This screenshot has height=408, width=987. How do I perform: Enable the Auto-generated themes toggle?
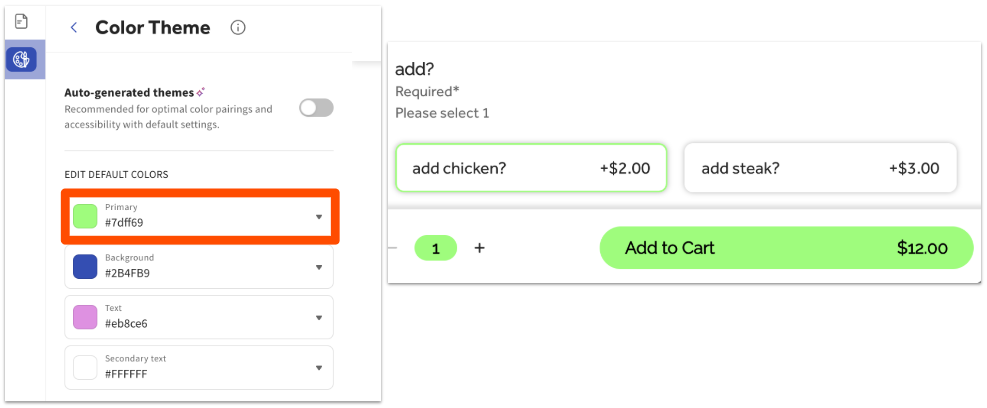[x=316, y=108]
